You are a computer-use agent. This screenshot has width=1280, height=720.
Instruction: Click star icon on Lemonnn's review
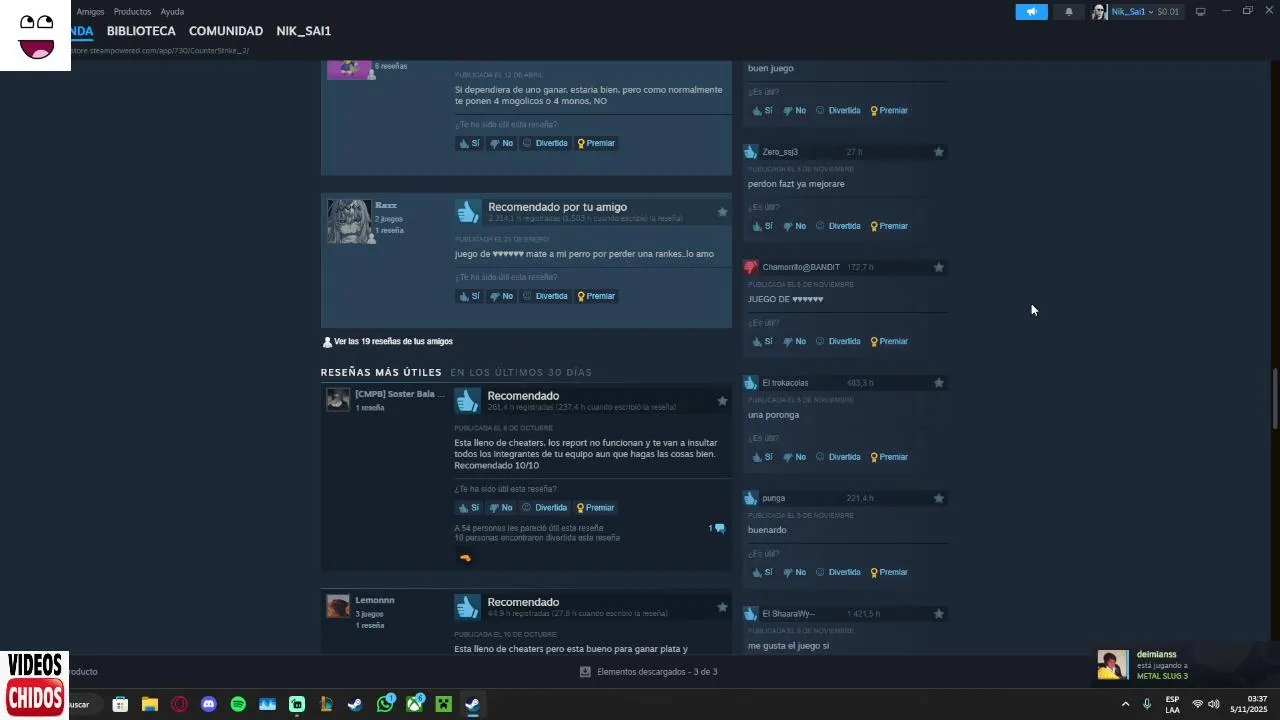click(722, 607)
